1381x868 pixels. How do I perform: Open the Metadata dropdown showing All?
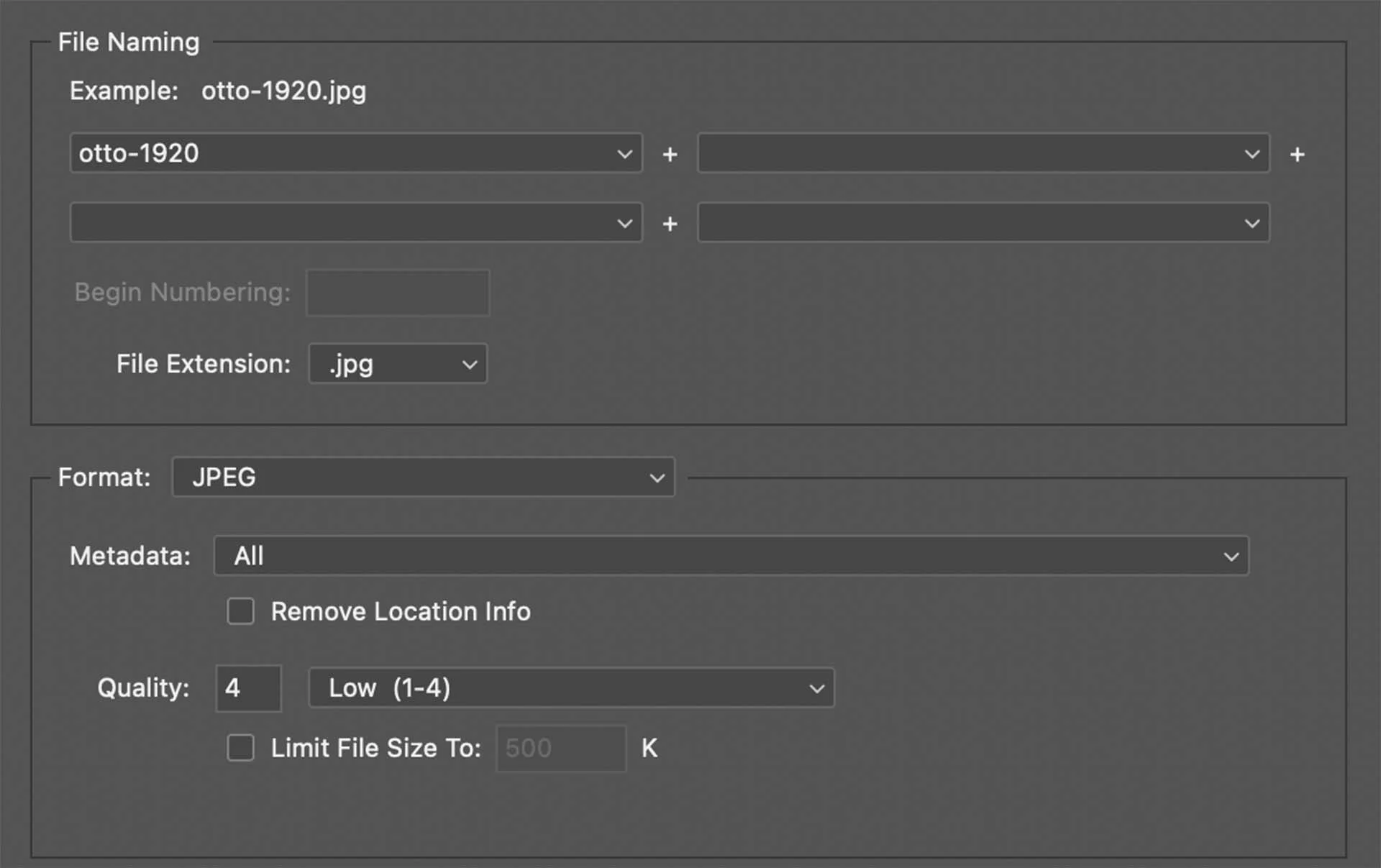point(730,555)
